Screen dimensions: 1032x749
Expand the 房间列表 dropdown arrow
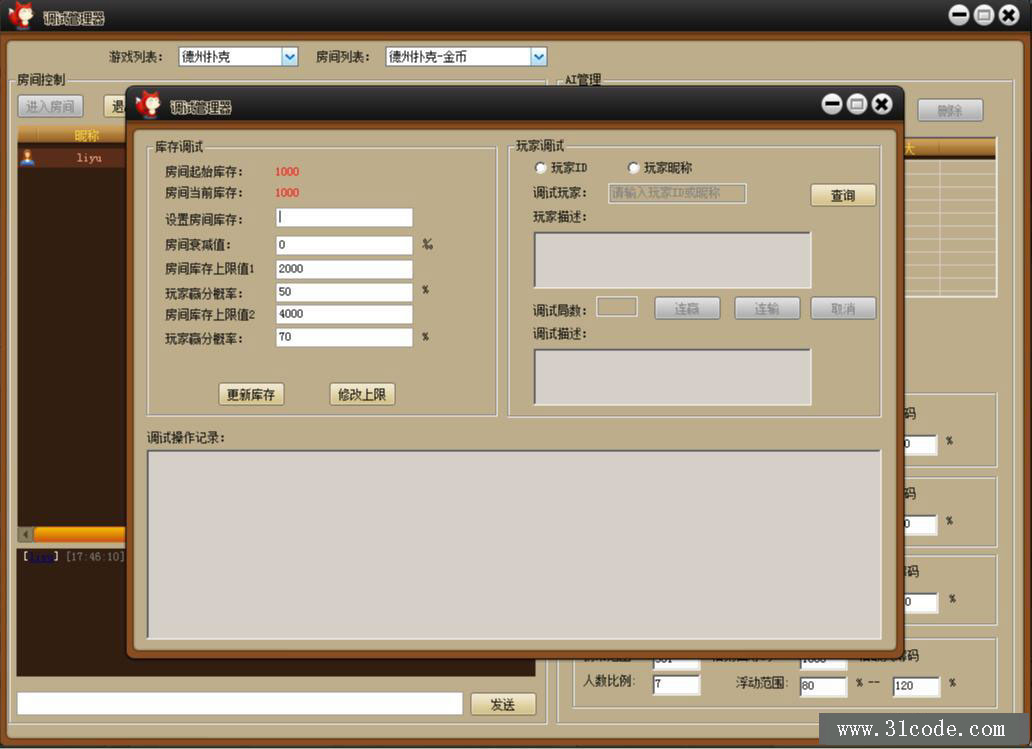click(x=539, y=57)
